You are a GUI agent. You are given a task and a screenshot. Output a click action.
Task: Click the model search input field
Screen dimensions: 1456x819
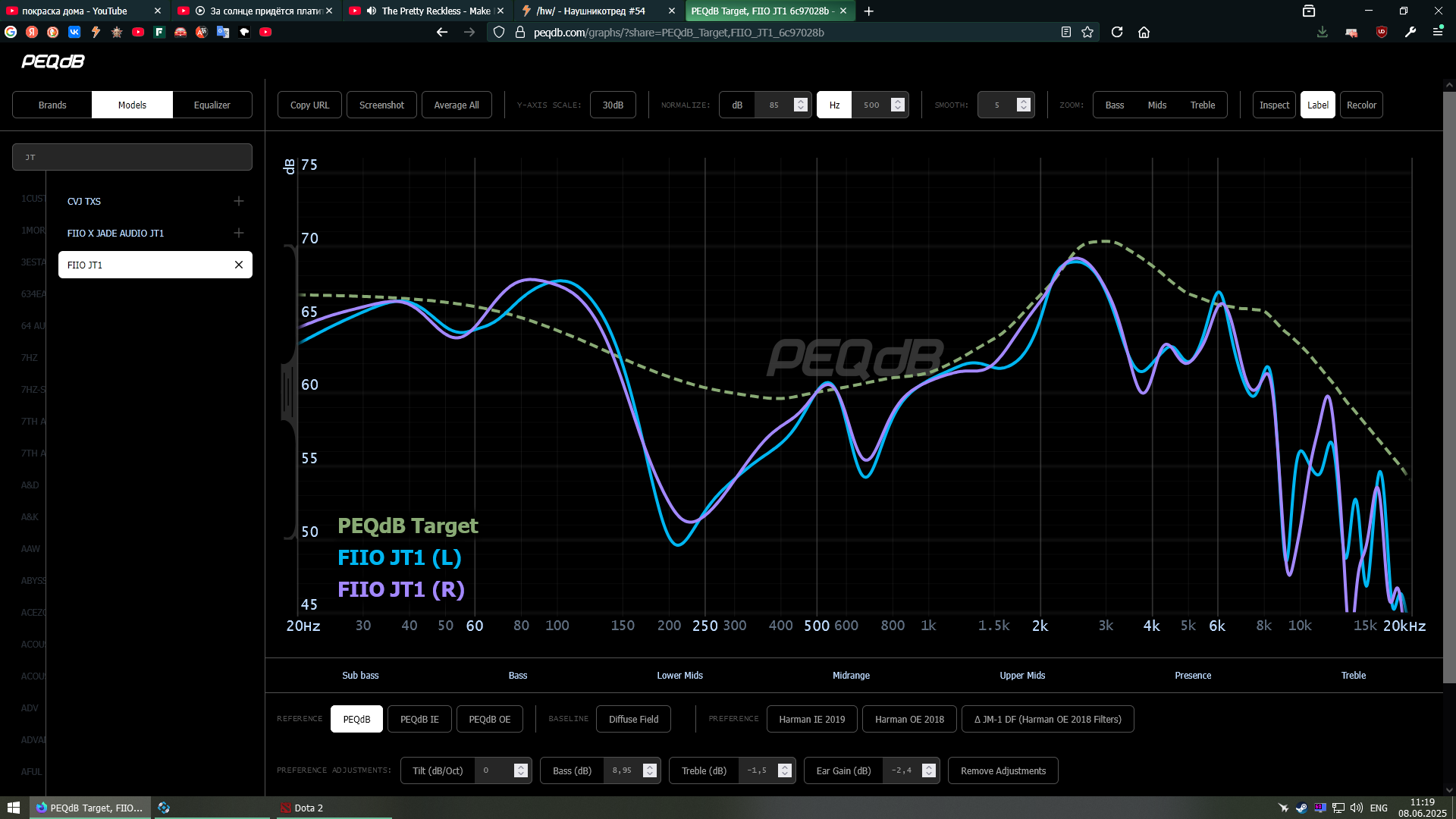132,157
